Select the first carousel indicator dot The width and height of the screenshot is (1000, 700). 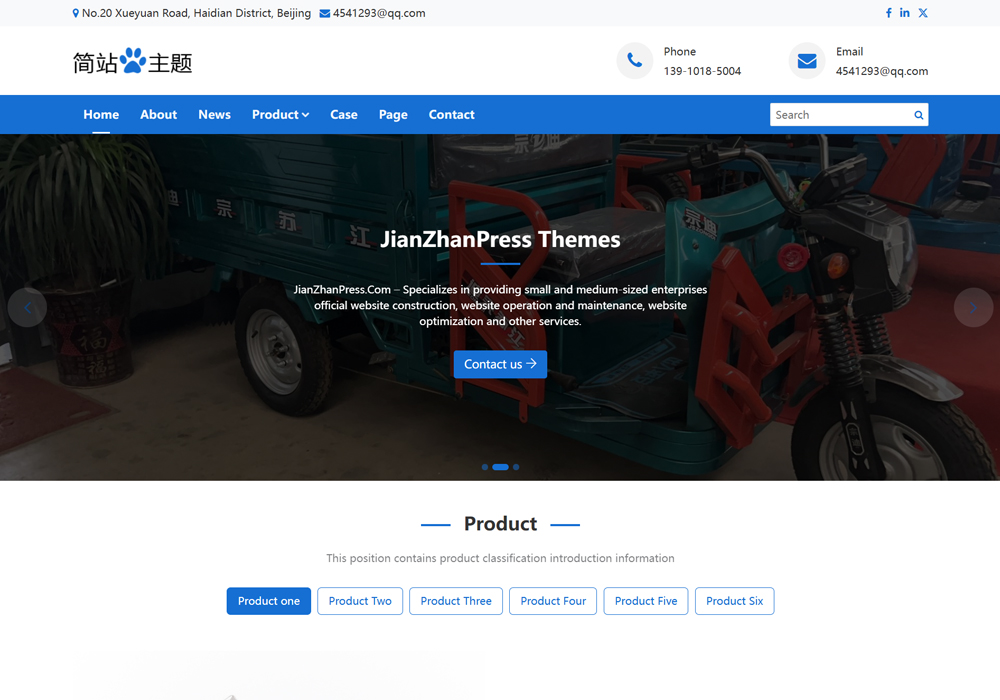click(x=485, y=467)
